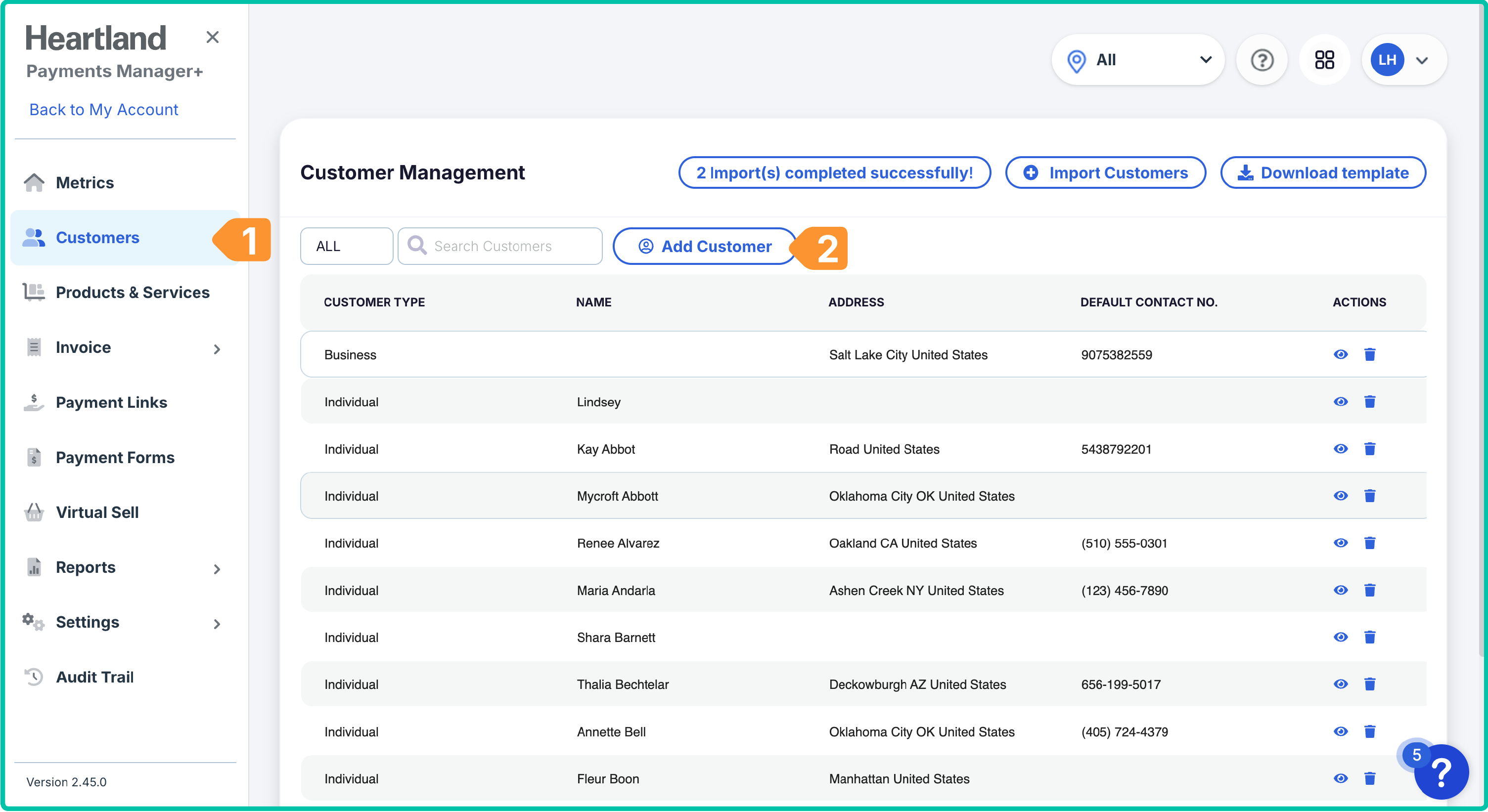1488x812 pixels.
Task: Open Audit Trail
Action: pos(125,677)
